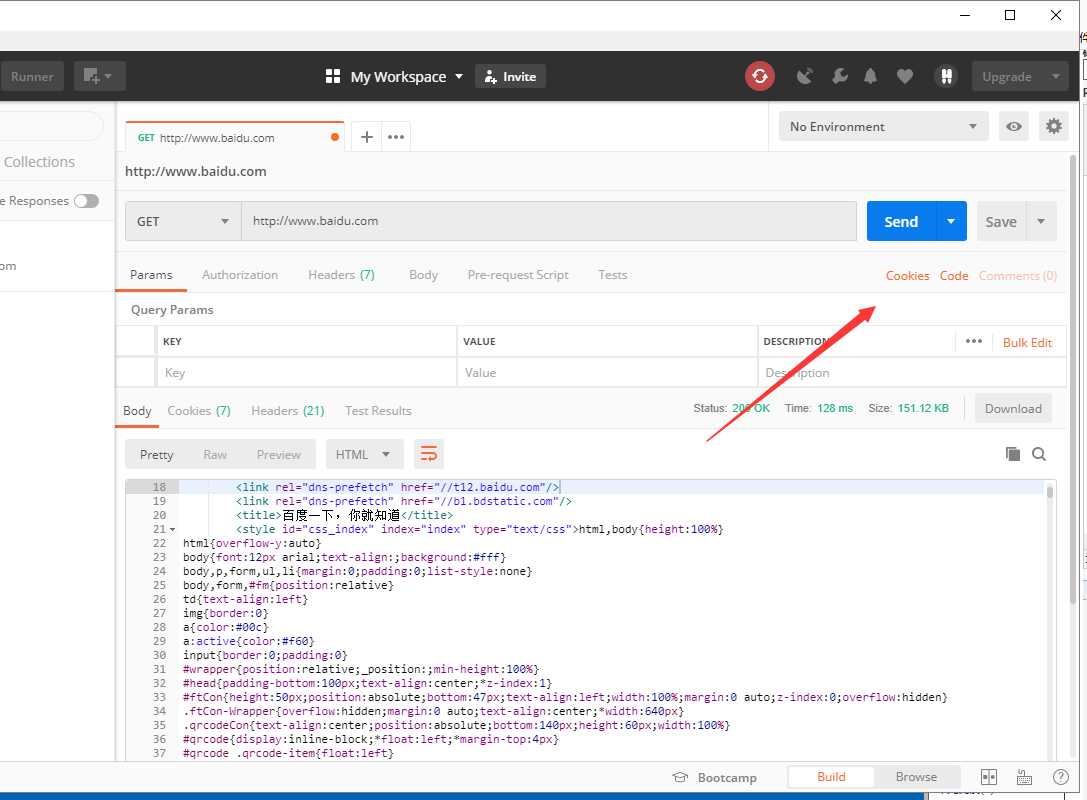Image resolution: width=1087 pixels, height=800 pixels.
Task: Open the satellite capture requests icon
Action: 804,76
